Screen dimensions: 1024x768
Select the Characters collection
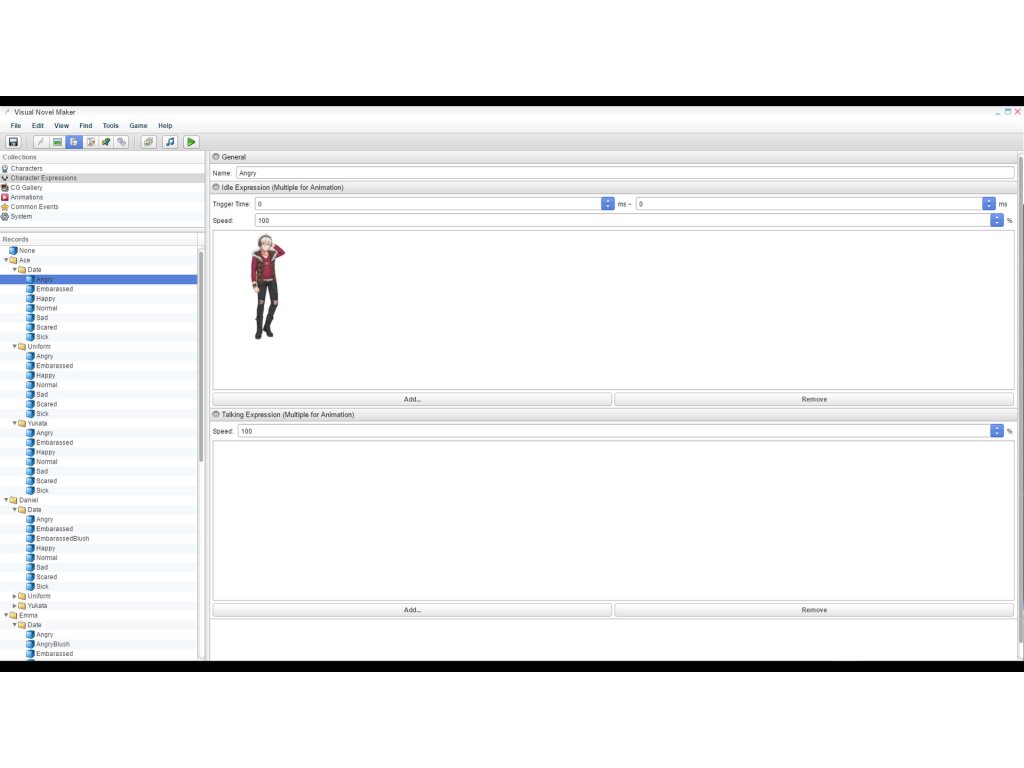coord(26,168)
